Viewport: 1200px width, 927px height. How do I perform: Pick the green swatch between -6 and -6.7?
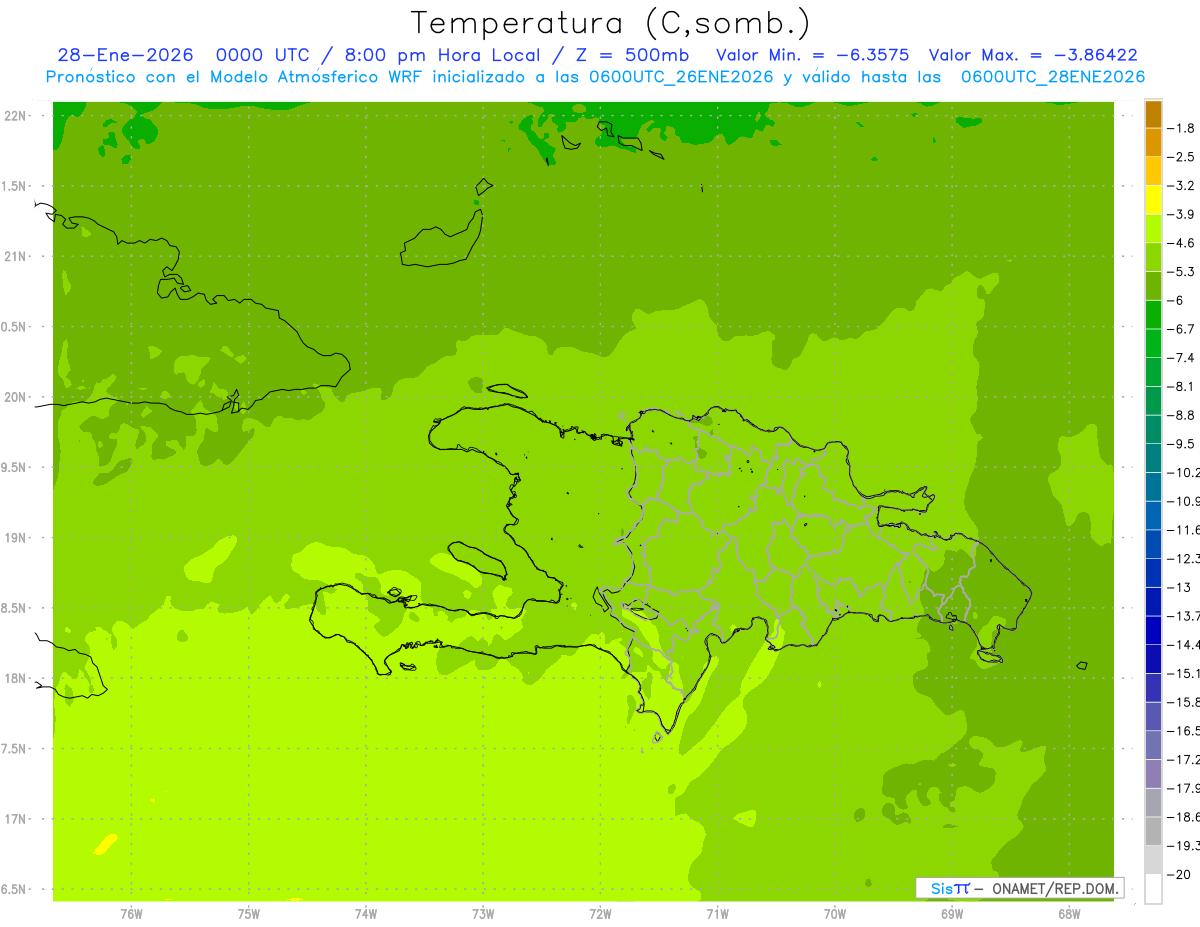1153,315
